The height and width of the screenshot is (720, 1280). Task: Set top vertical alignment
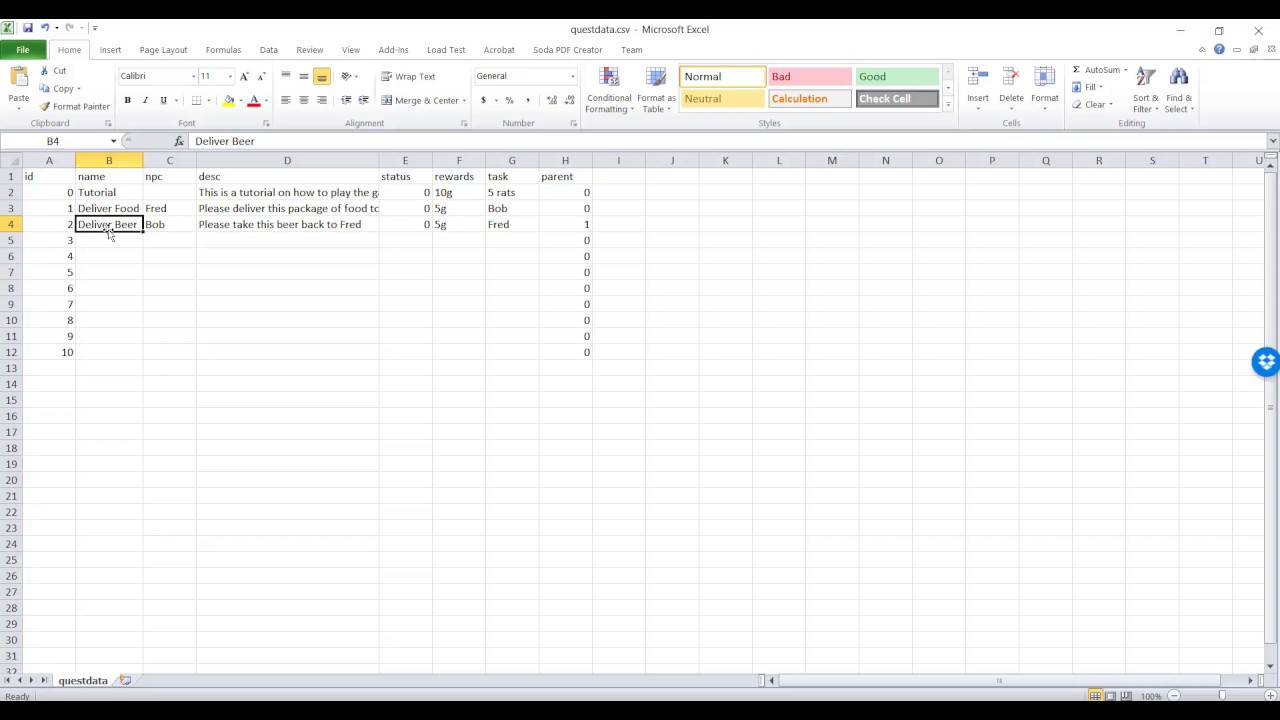coord(286,76)
